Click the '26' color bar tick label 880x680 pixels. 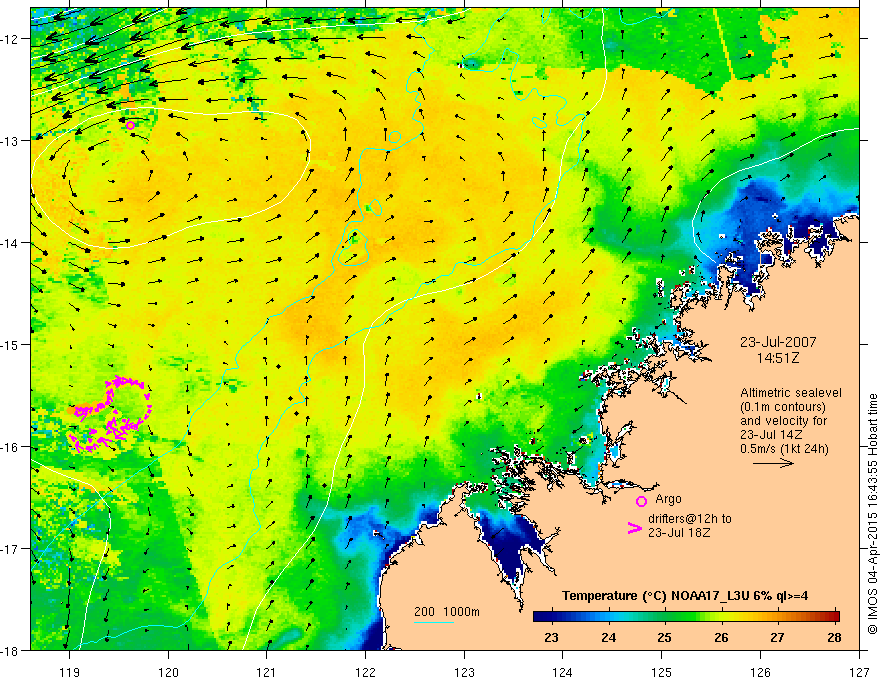tap(721, 637)
